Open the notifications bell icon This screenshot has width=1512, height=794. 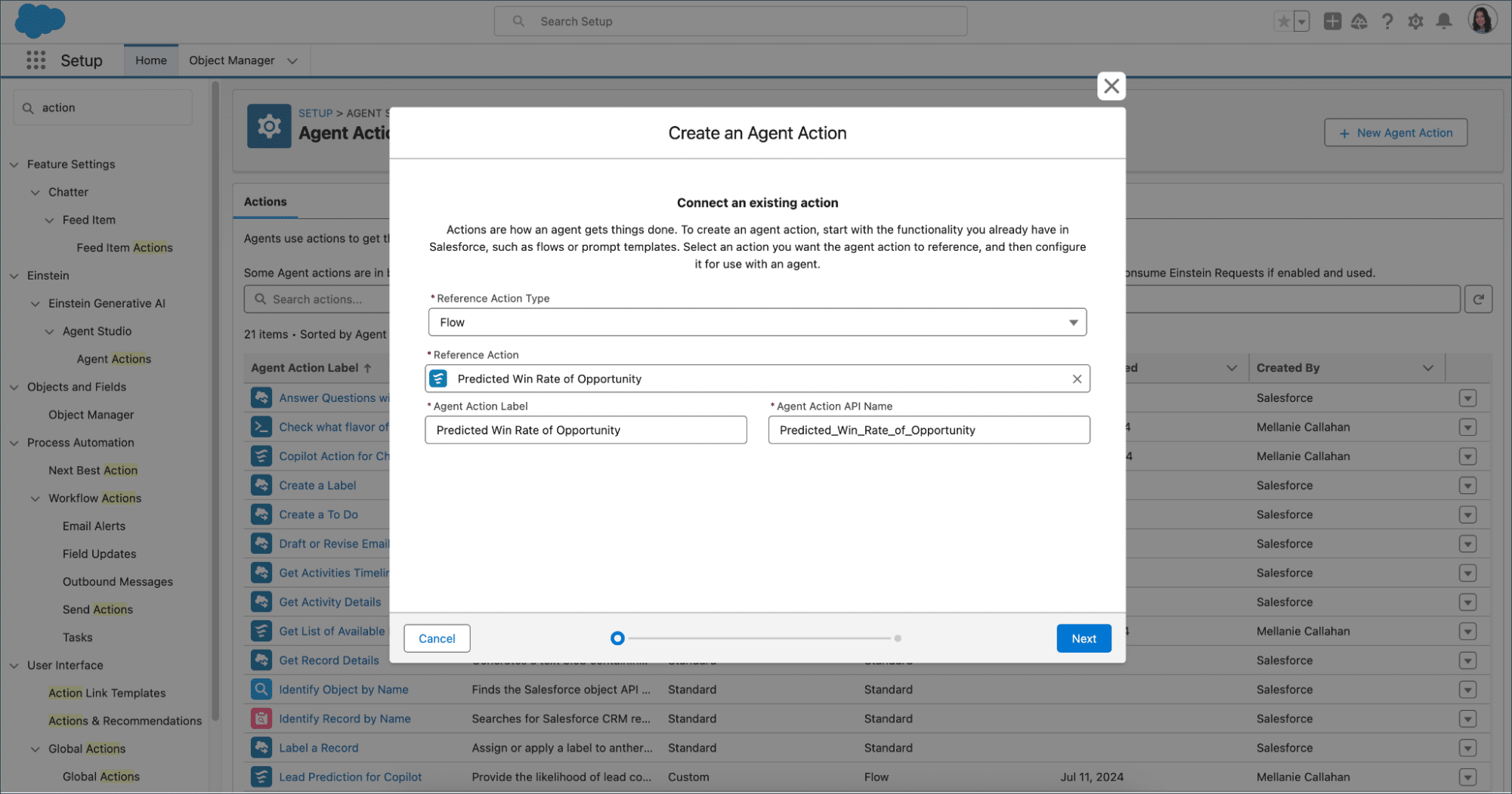click(1444, 21)
